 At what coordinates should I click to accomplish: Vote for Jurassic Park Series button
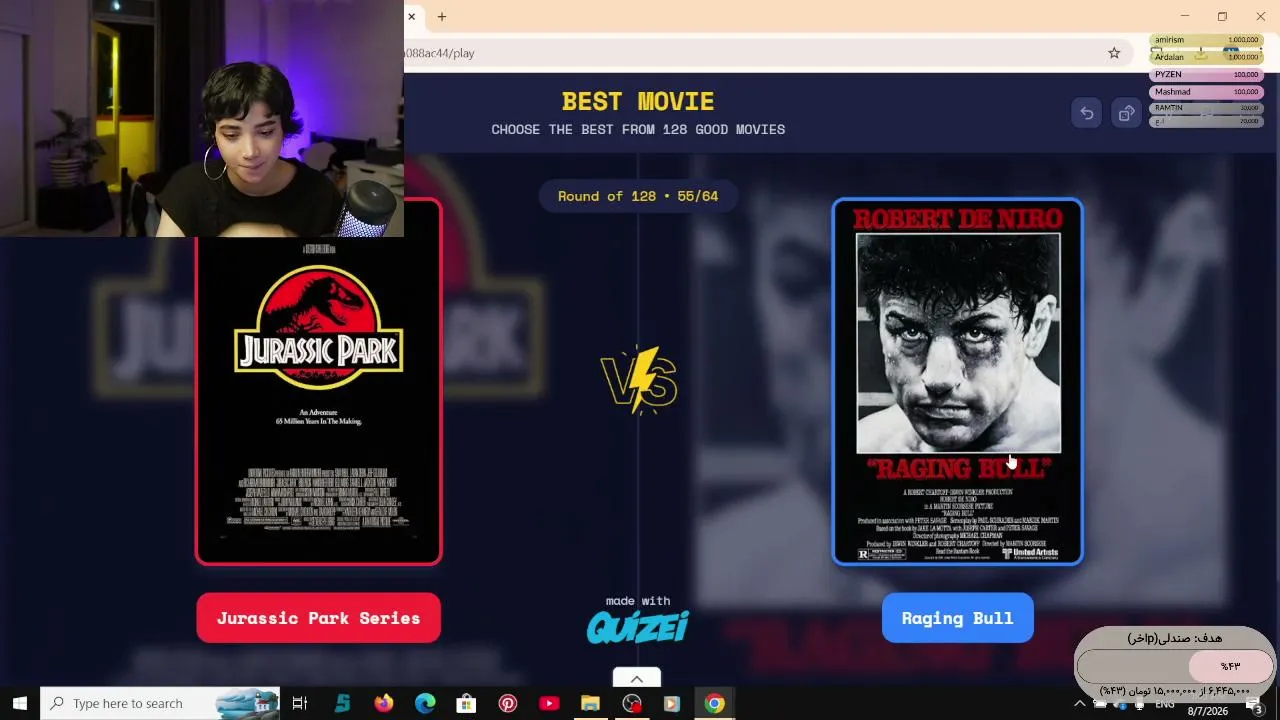tap(318, 618)
